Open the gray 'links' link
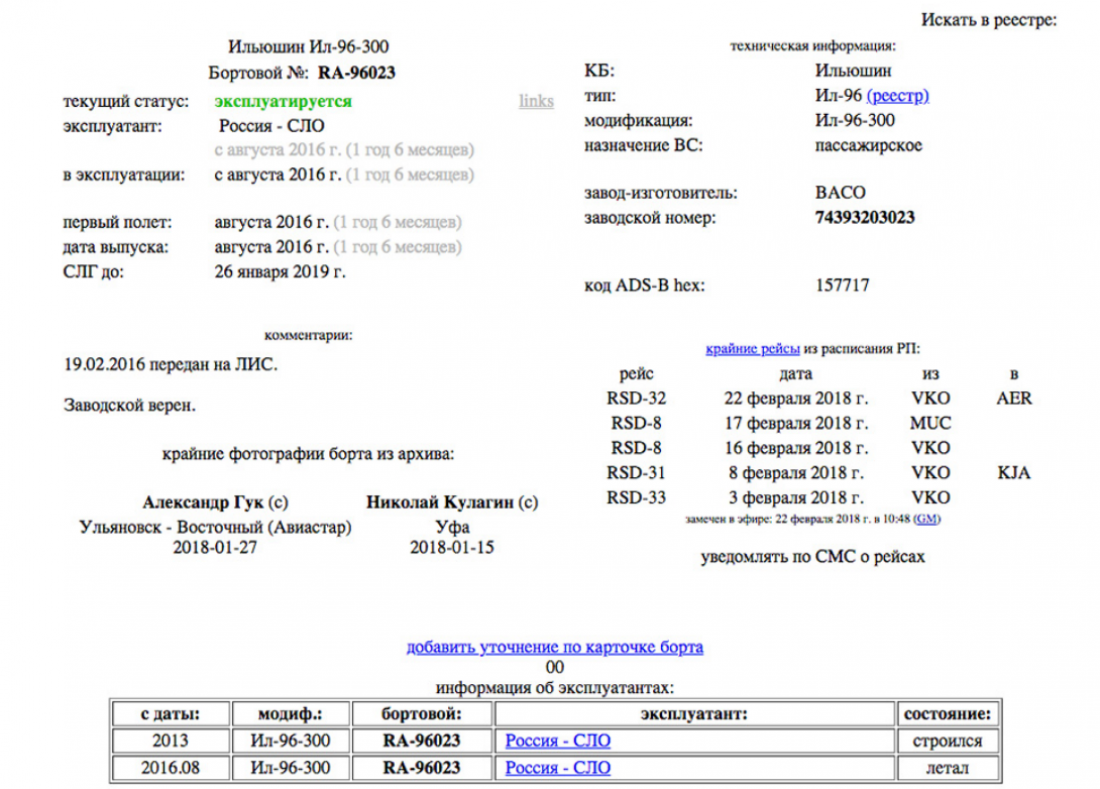Screen dimensions: 1100x789 pyautogui.click(x=536, y=101)
